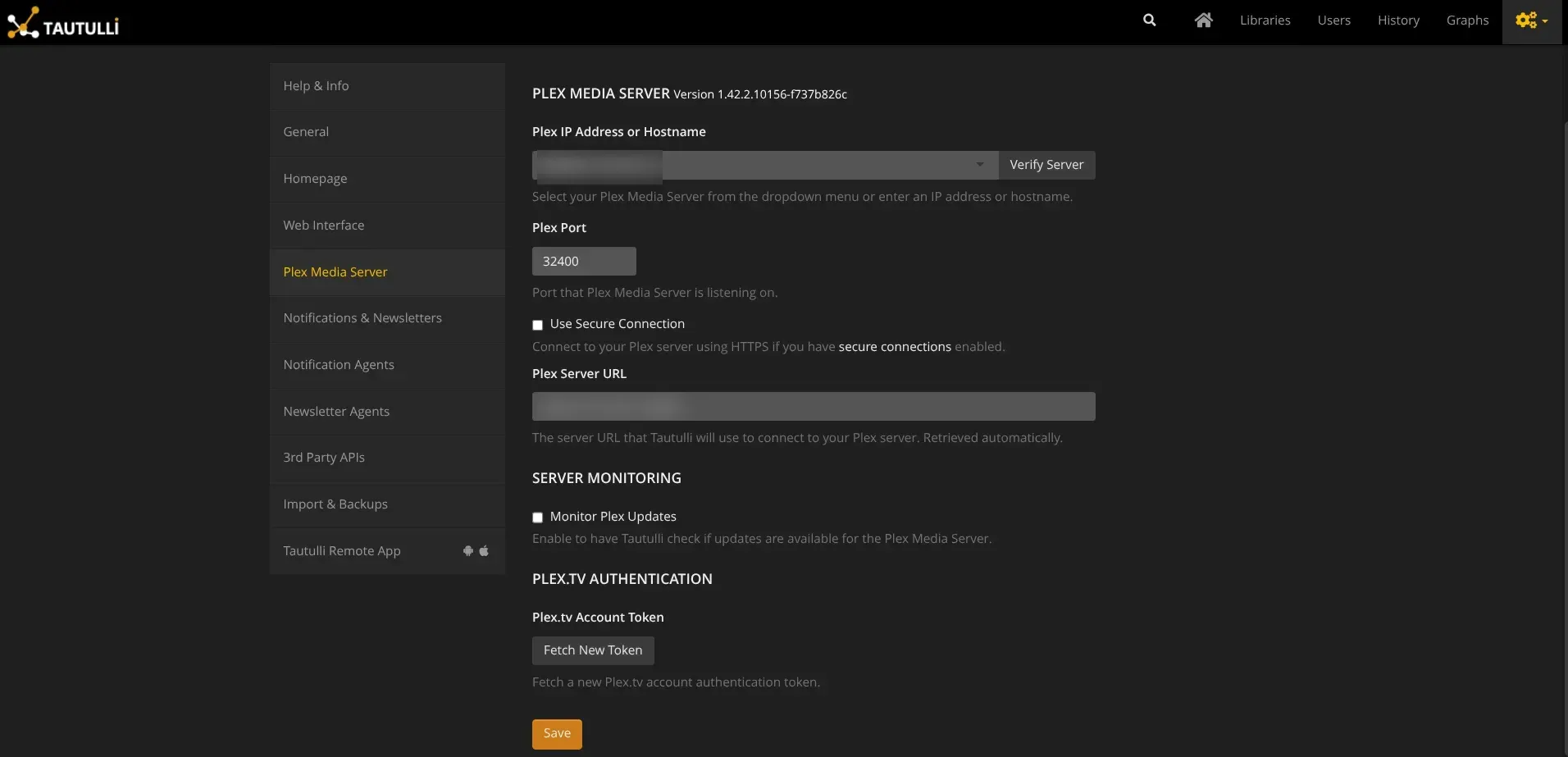Open Notifications & Newsletters settings
Image resolution: width=1568 pixels, height=757 pixels.
[387, 318]
